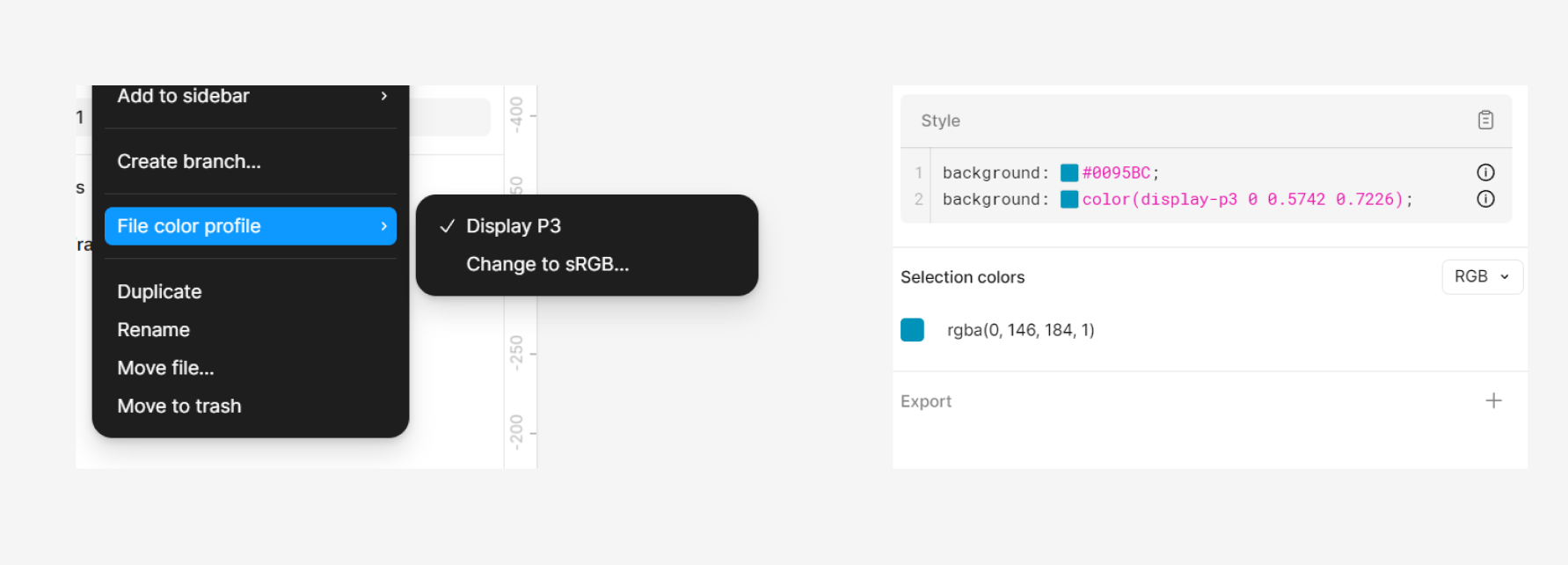Click the #0095BC hex value text
Viewport: 1568px width, 565px height.
click(1116, 172)
